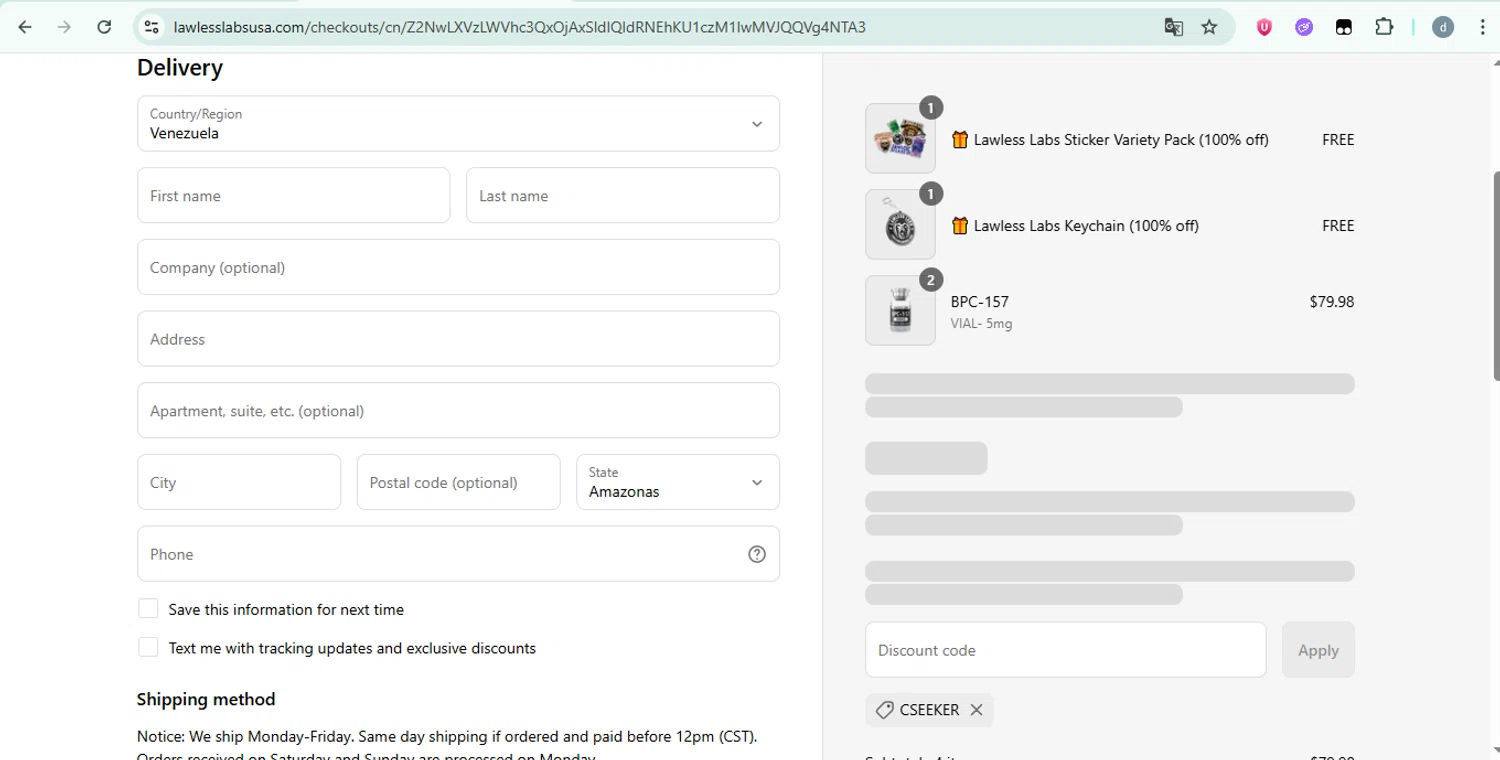
Task: Reload the checkout page
Action: 104,27
